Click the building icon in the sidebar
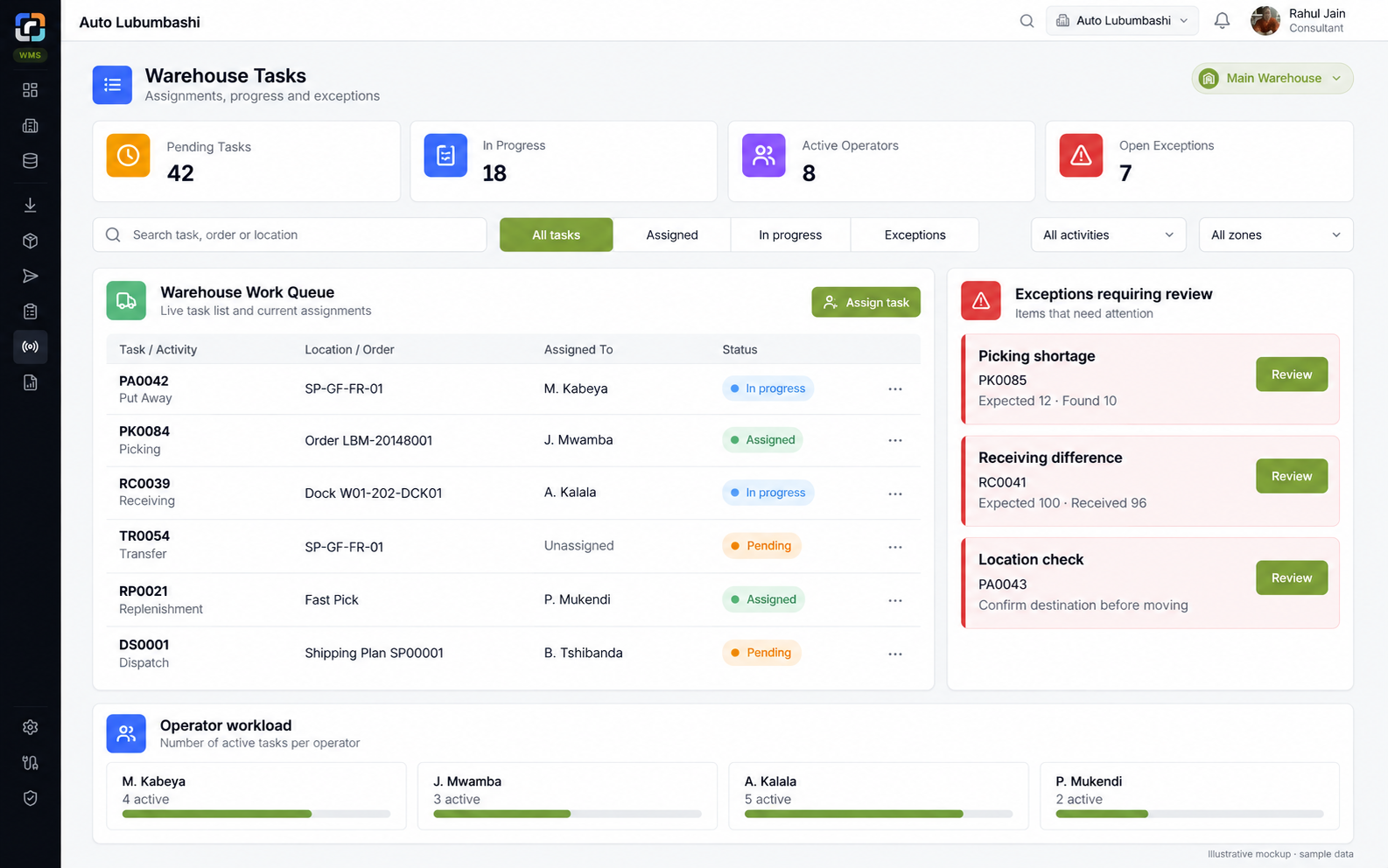Image resolution: width=1388 pixels, height=868 pixels. (x=30, y=125)
